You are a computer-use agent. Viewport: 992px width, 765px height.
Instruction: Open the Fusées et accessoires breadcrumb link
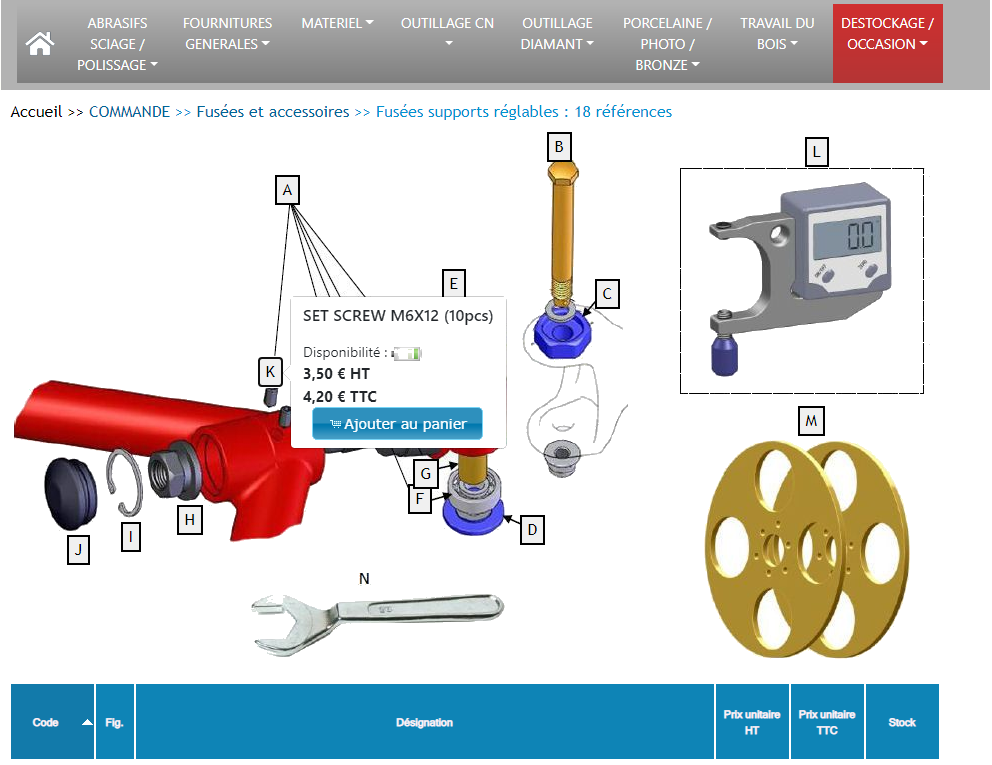click(272, 112)
